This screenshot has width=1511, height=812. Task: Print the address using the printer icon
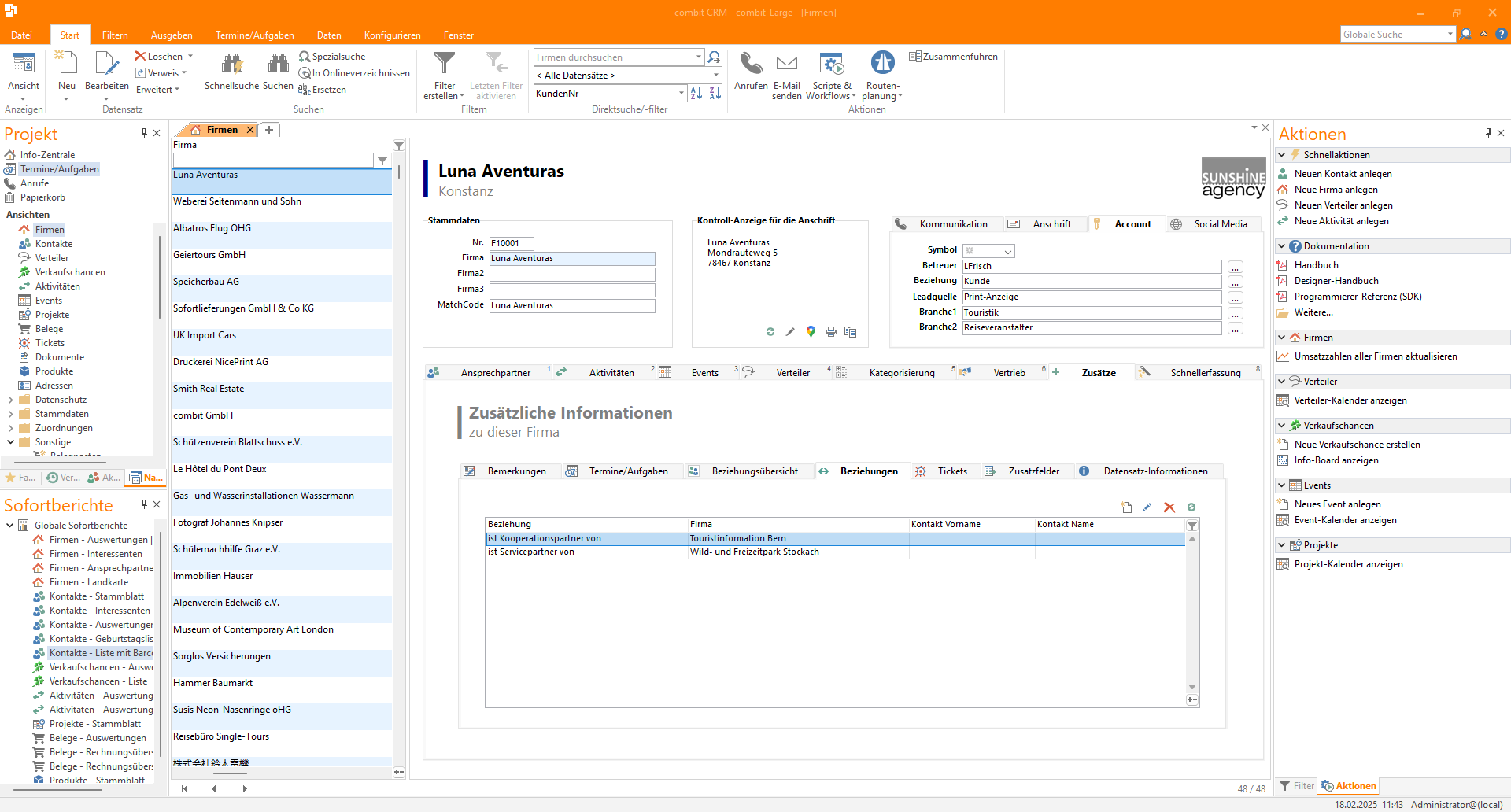831,332
